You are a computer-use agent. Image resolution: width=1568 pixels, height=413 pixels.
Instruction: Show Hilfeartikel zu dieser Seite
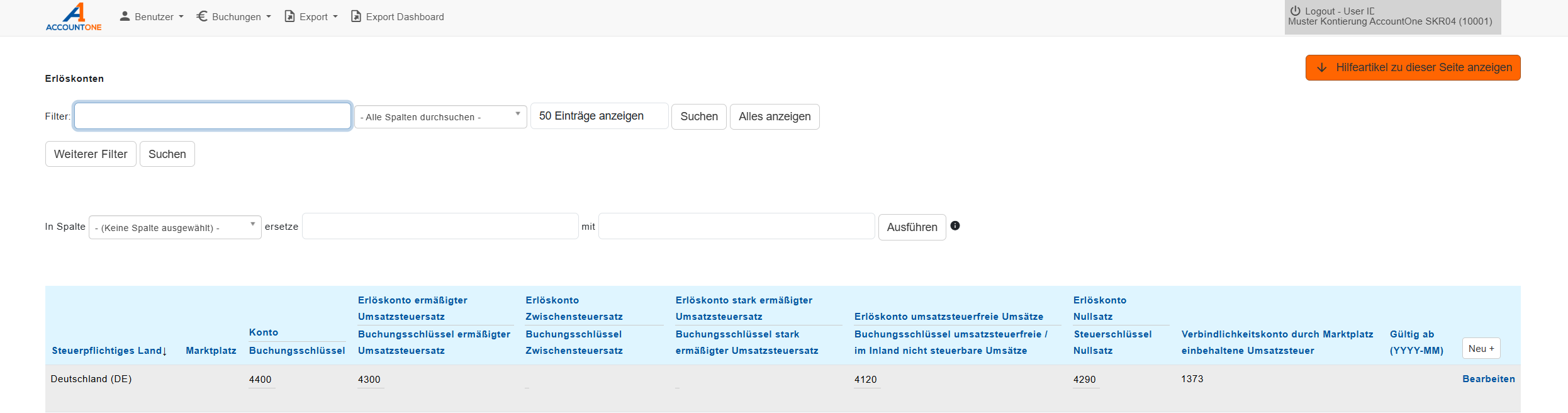[x=1413, y=67]
